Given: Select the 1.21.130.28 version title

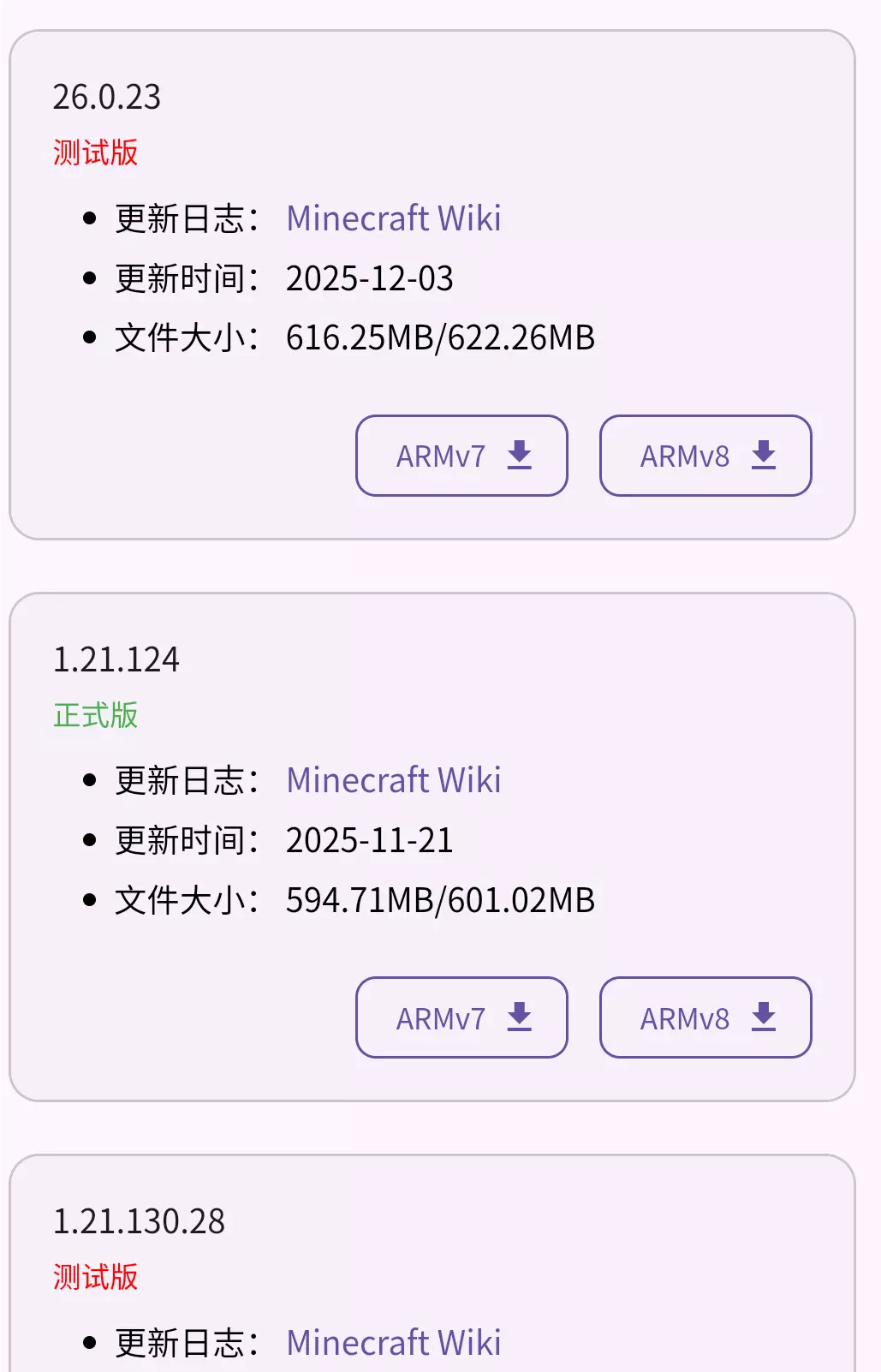Looking at the screenshot, I should point(139,1221).
